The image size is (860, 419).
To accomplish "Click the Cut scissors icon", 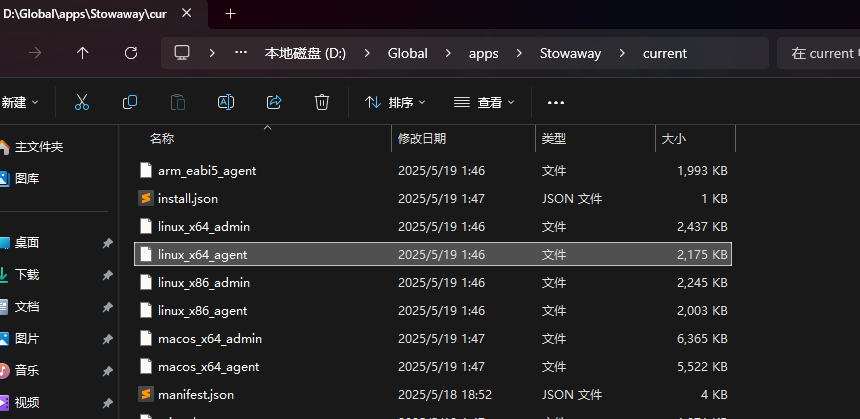I will [x=82, y=102].
